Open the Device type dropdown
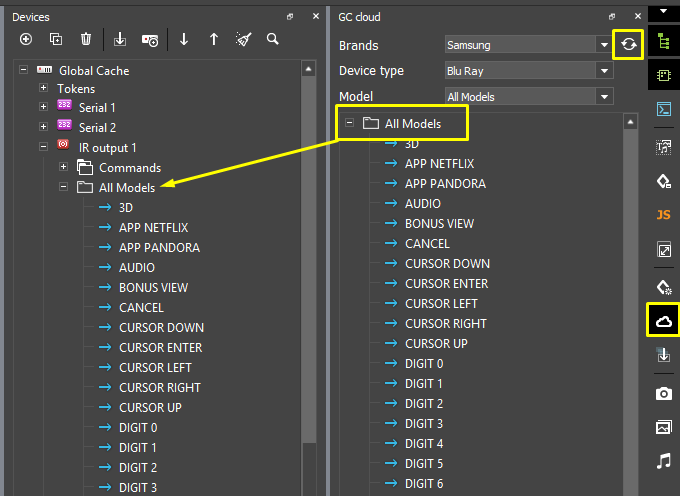Image resolution: width=680 pixels, height=496 pixels. tap(527, 71)
